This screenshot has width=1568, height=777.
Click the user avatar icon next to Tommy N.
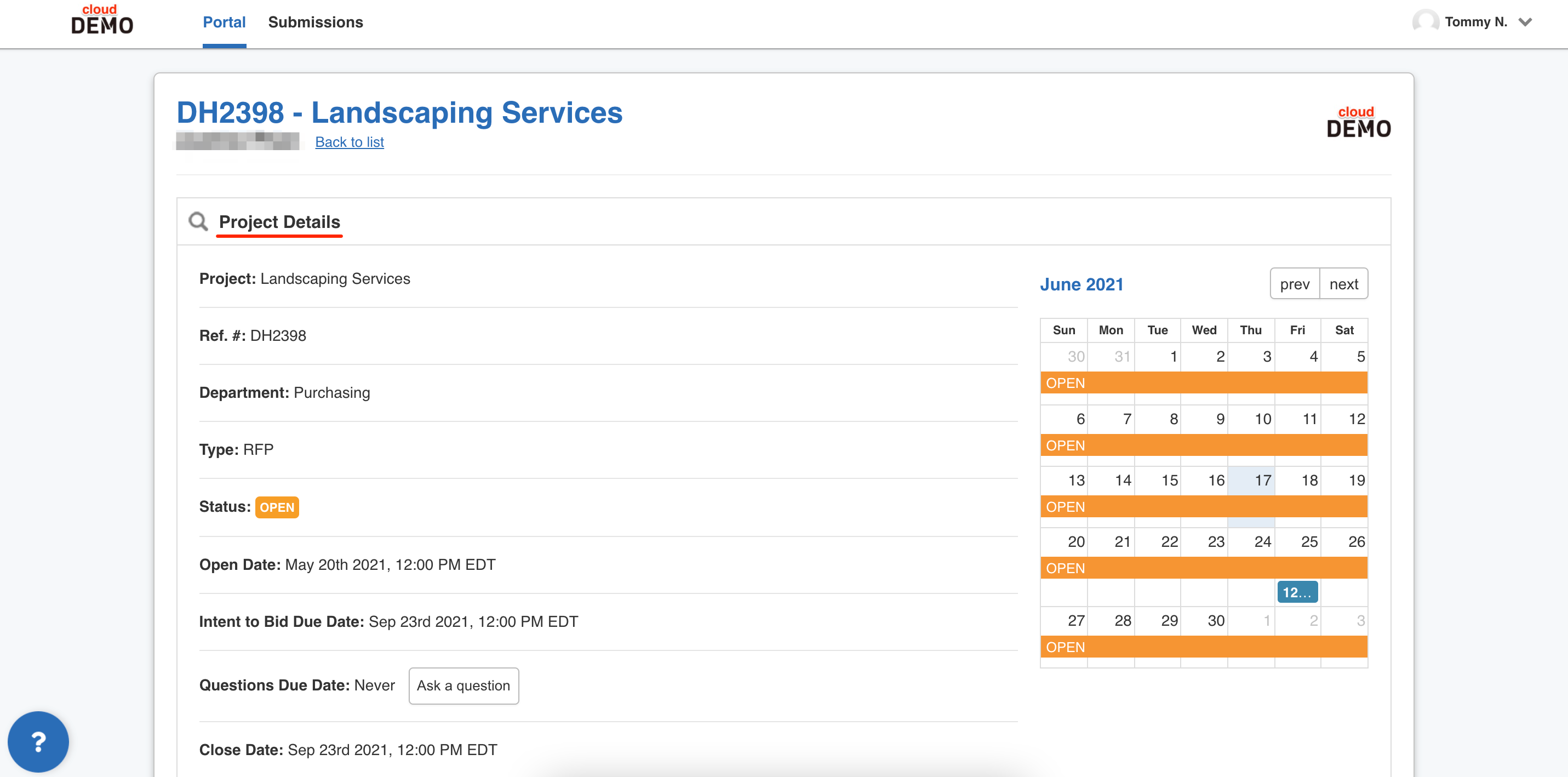coord(1424,22)
